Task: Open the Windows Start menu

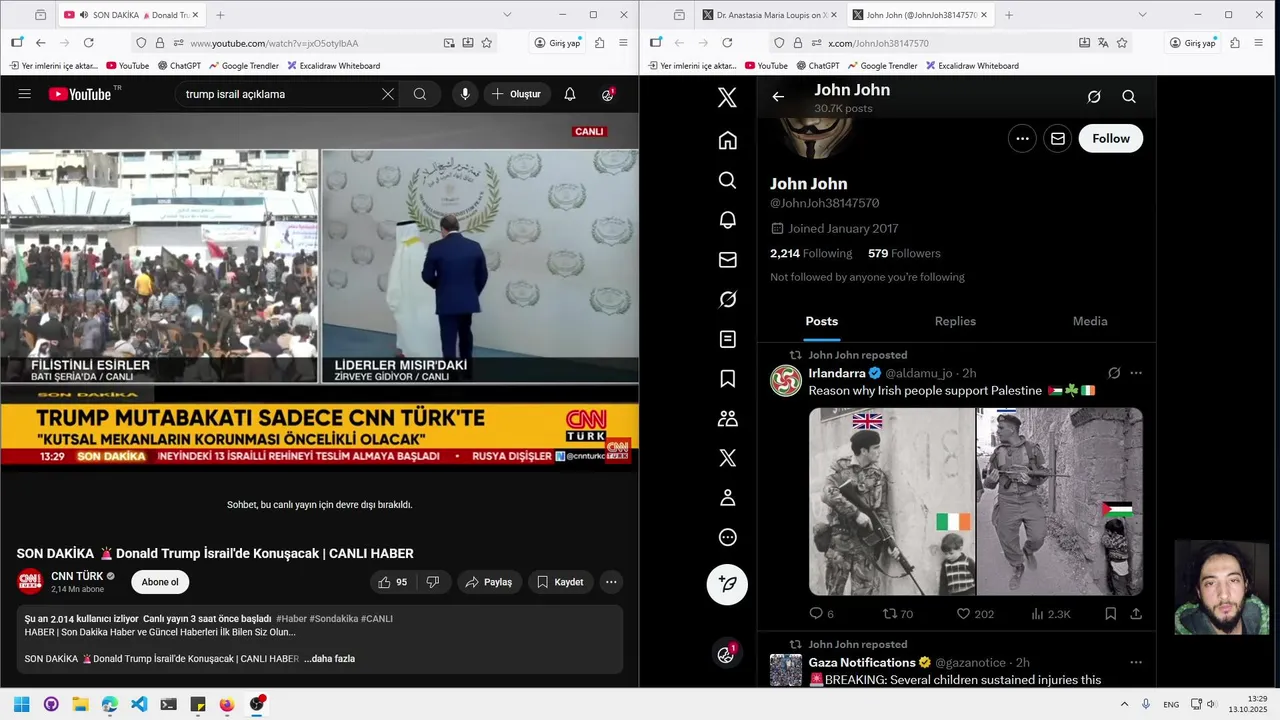Action: click(x=22, y=704)
